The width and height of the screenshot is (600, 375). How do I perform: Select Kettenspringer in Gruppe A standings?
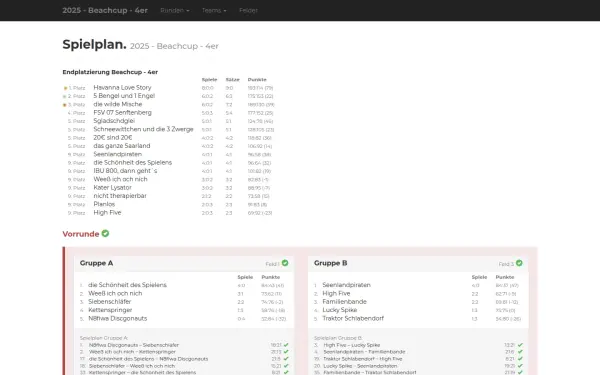click(x=110, y=310)
